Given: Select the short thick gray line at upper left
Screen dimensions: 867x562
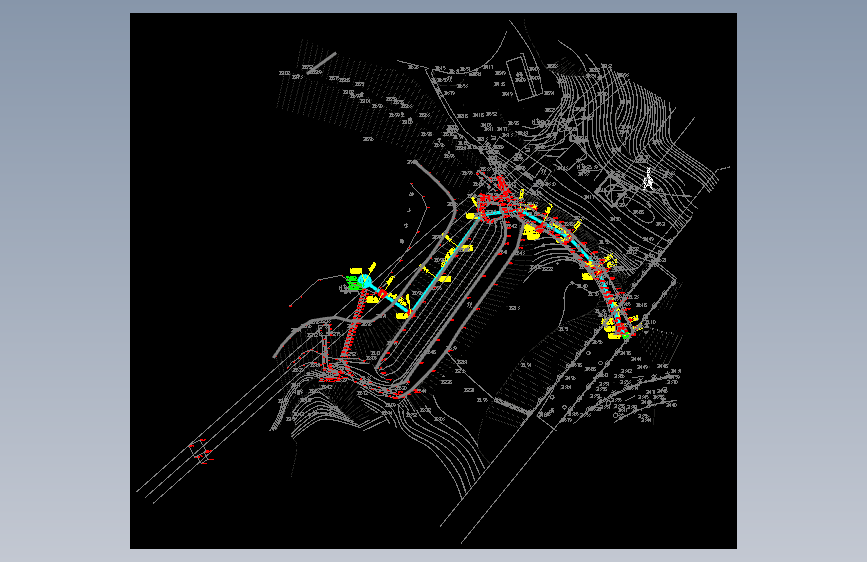Looking at the screenshot, I should [x=321, y=63].
